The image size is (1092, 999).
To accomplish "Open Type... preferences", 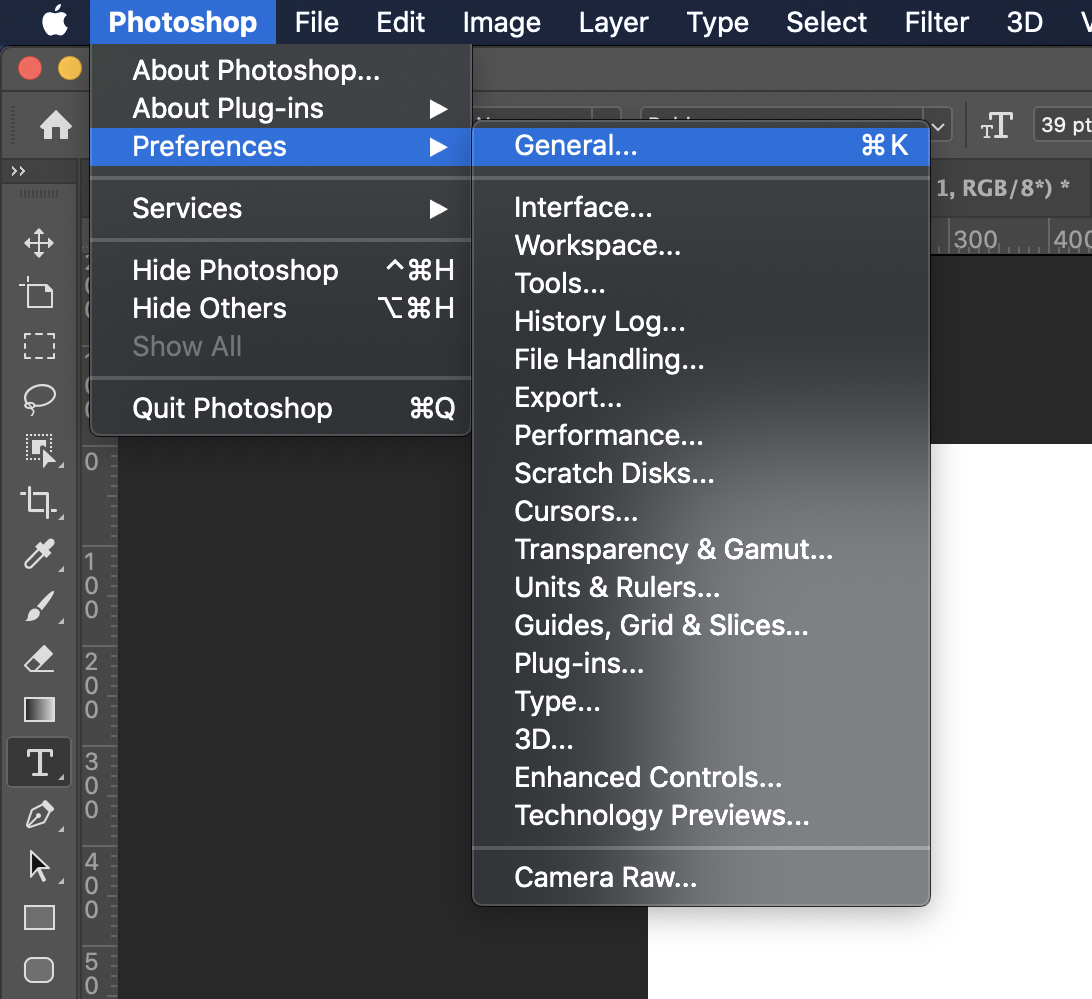I will [x=701, y=702].
